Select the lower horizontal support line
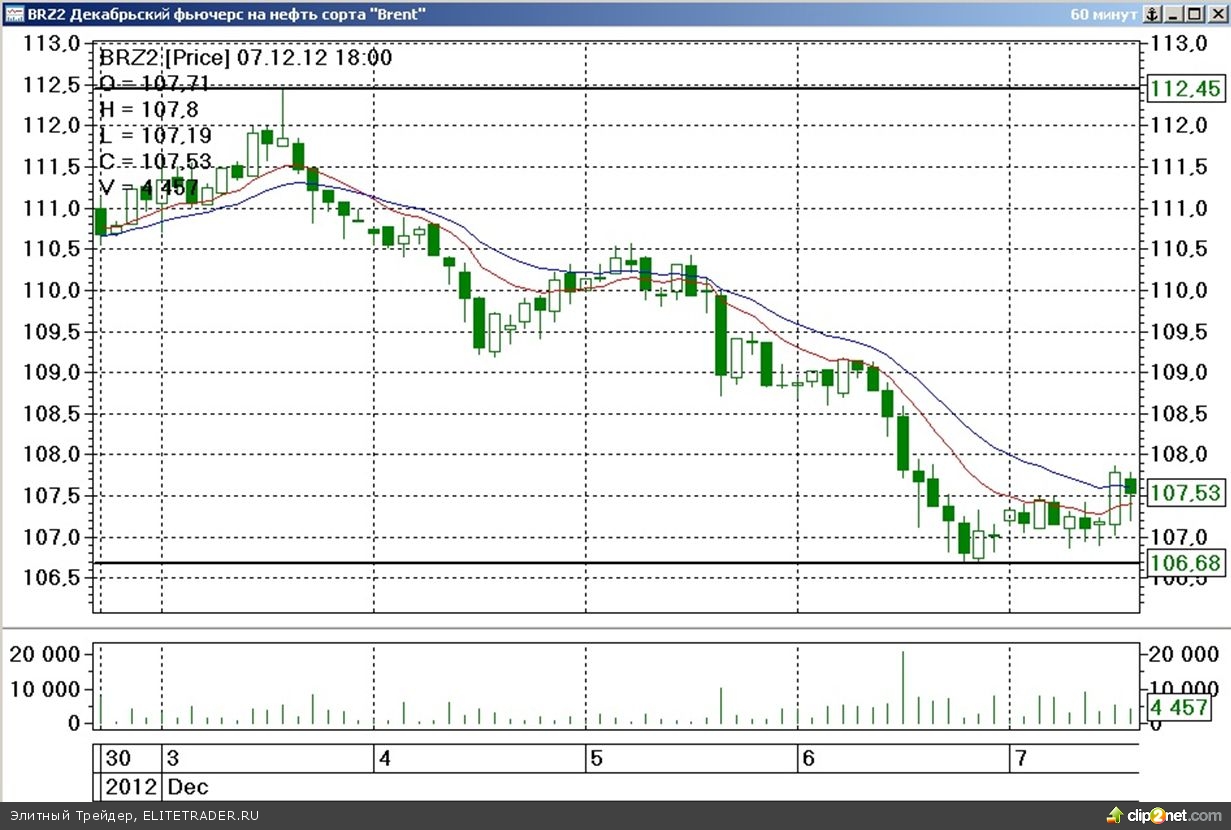The image size is (1231, 830). point(600,562)
